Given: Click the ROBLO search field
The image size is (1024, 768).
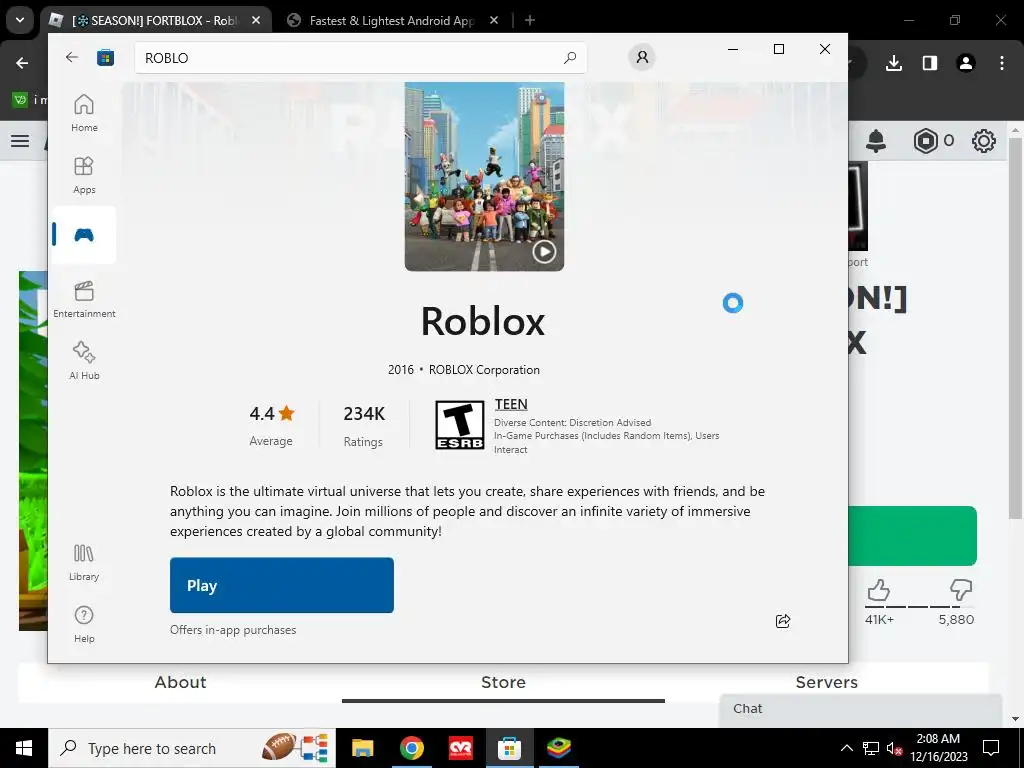Looking at the screenshot, I should point(360,57).
